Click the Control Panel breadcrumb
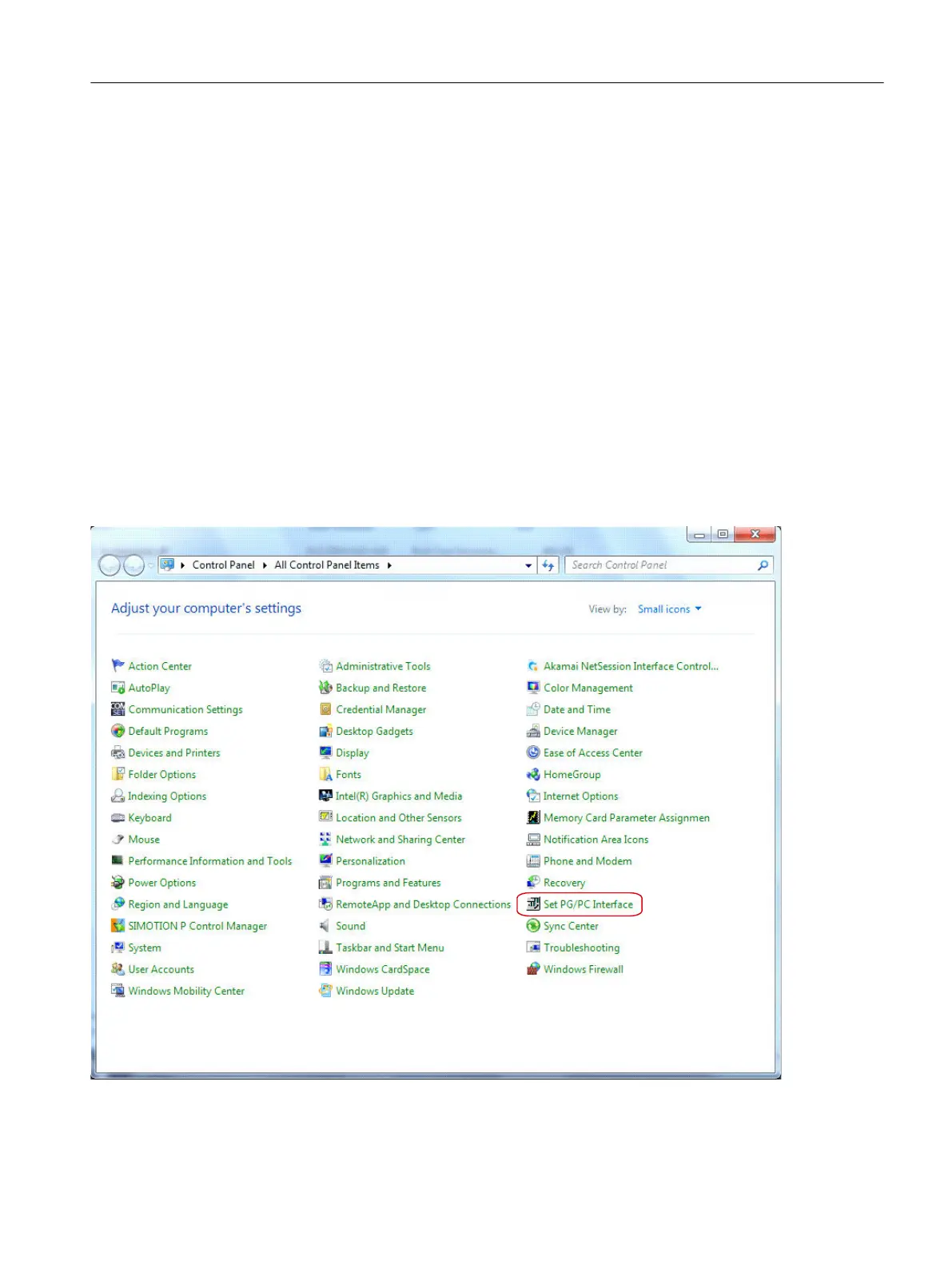 [x=223, y=565]
